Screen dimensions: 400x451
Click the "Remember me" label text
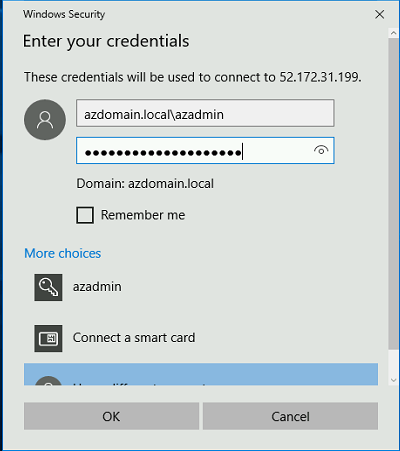point(143,215)
